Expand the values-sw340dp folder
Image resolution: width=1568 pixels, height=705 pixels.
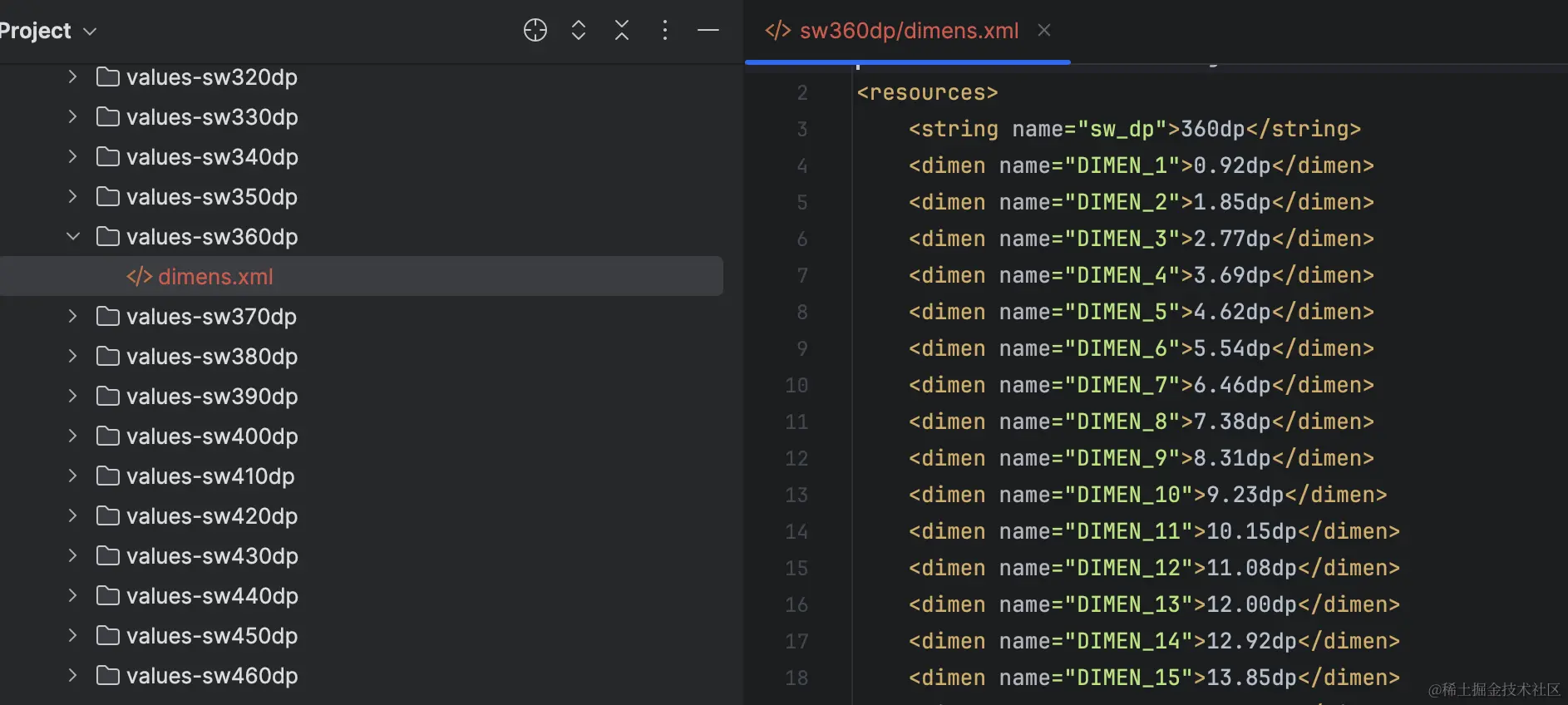pyautogui.click(x=72, y=157)
